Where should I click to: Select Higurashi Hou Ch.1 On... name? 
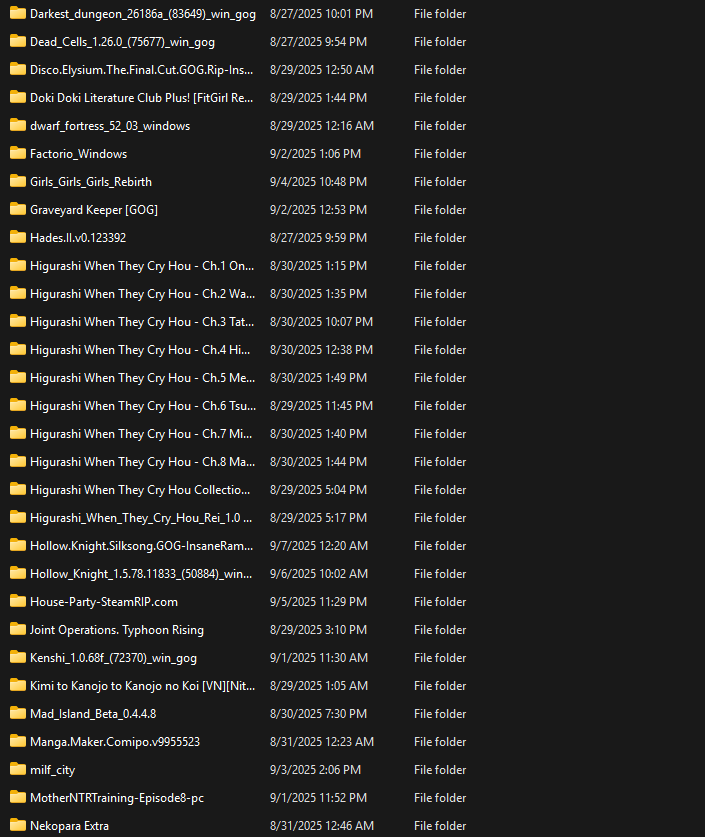pyautogui.click(x=142, y=266)
